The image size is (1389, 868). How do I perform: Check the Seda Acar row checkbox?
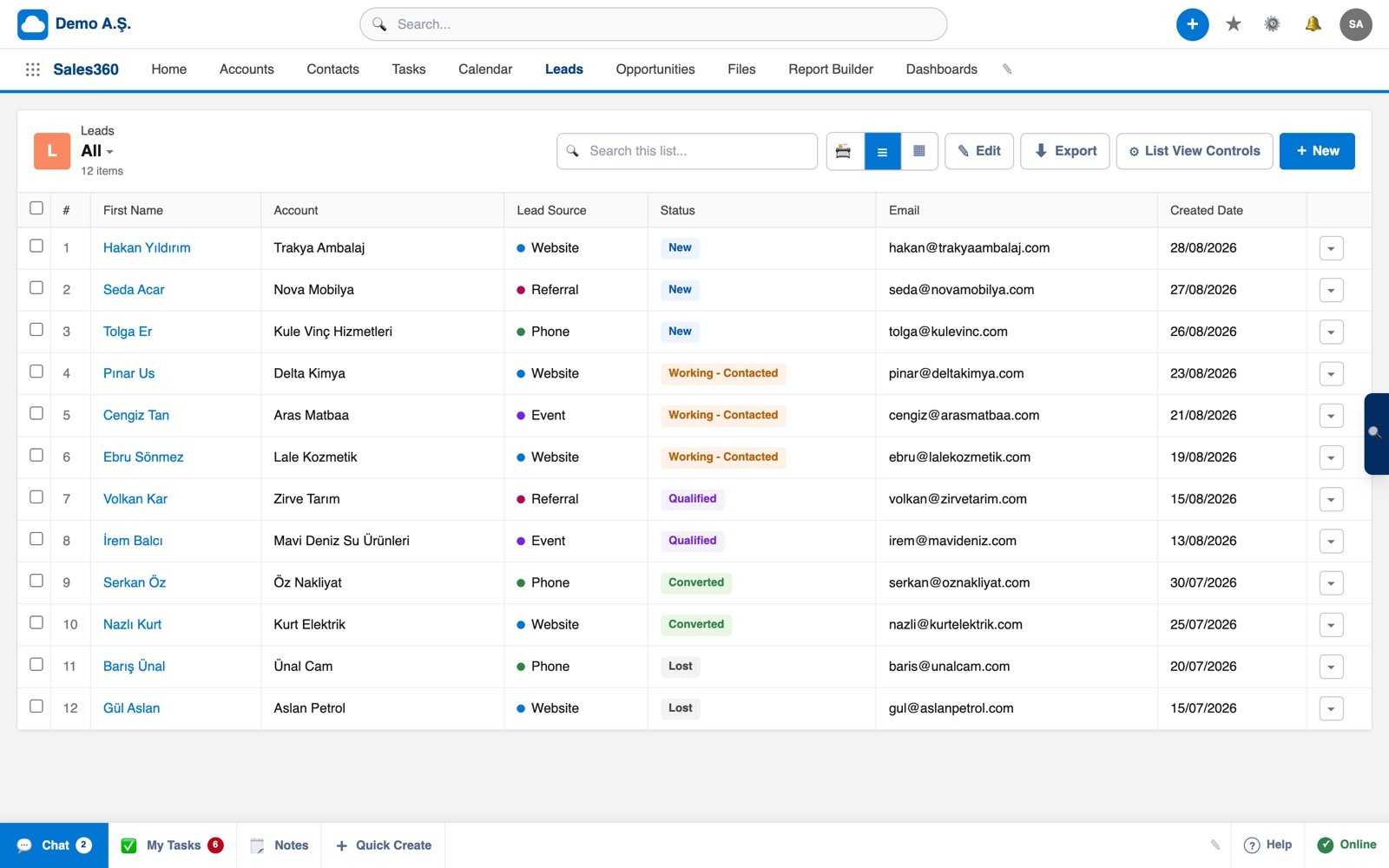36,287
